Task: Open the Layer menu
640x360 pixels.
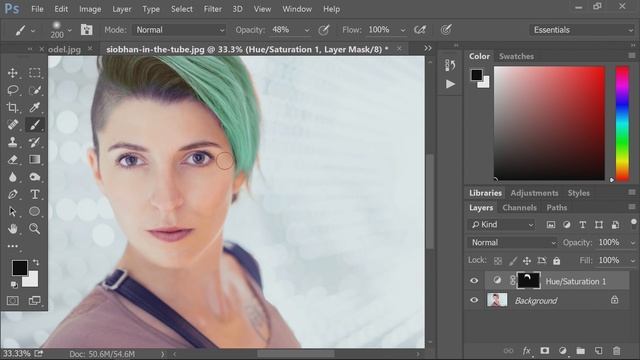Action: click(x=122, y=9)
